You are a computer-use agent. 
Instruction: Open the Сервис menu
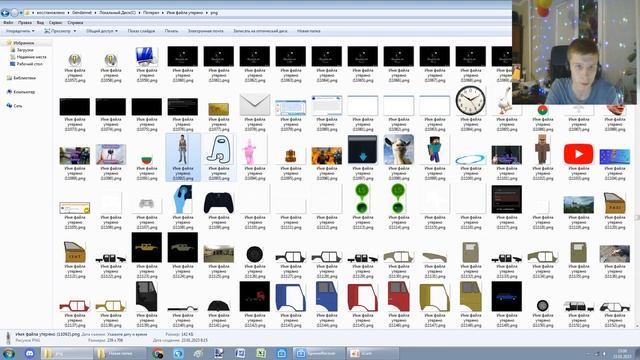pyautogui.click(x=56, y=23)
